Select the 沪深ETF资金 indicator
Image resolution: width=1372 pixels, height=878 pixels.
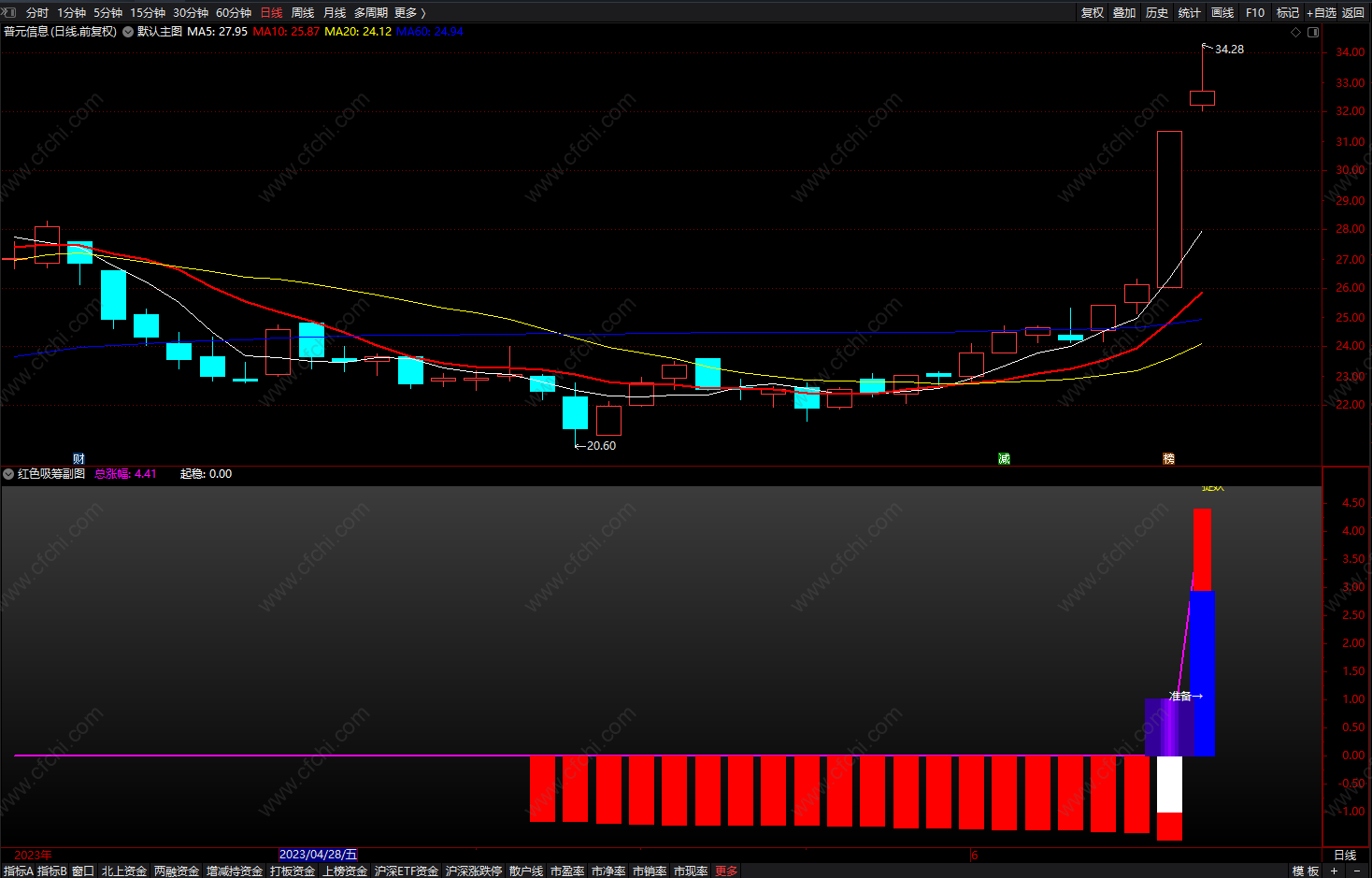pyautogui.click(x=407, y=871)
